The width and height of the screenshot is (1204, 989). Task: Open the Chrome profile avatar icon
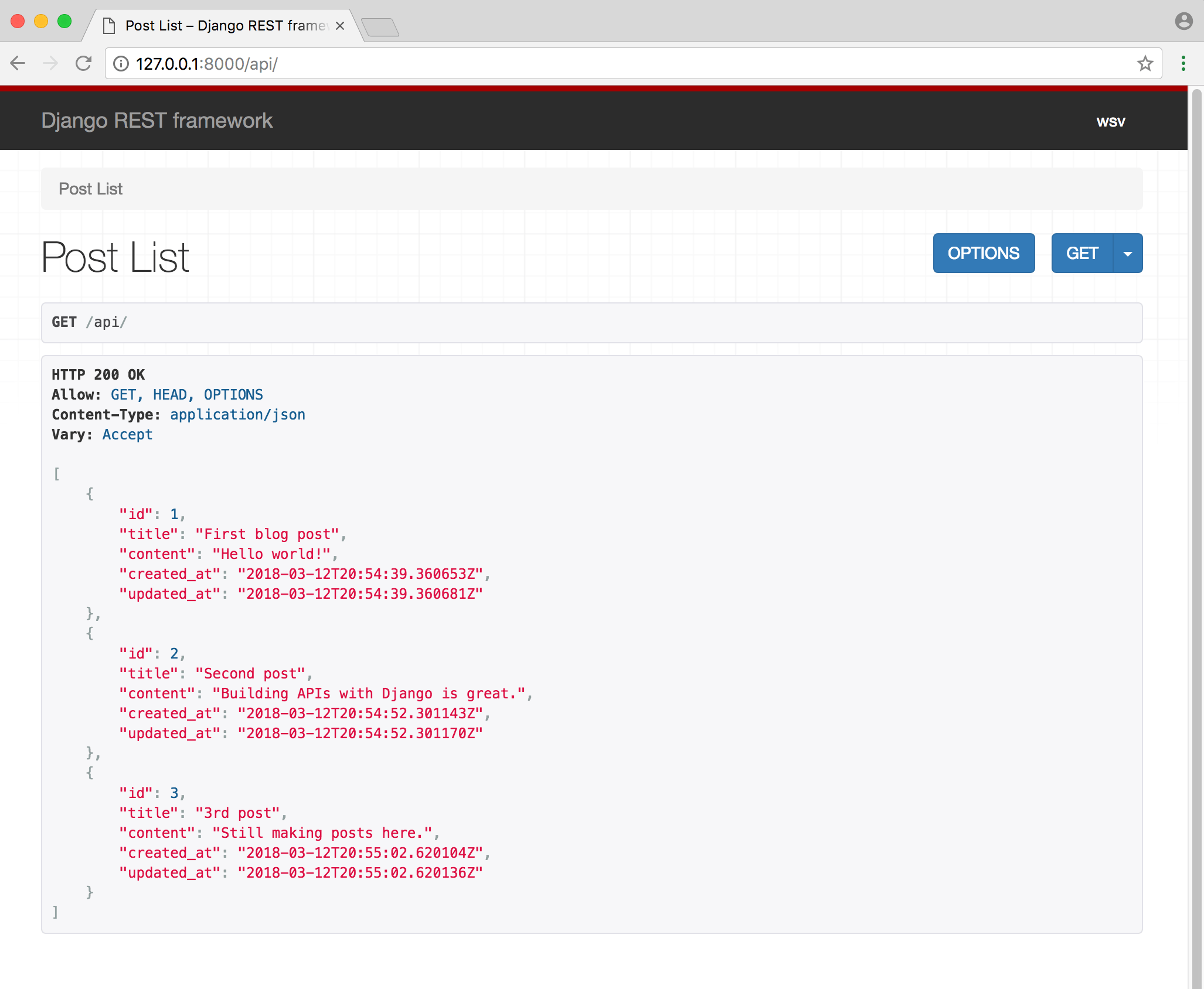click(1183, 21)
